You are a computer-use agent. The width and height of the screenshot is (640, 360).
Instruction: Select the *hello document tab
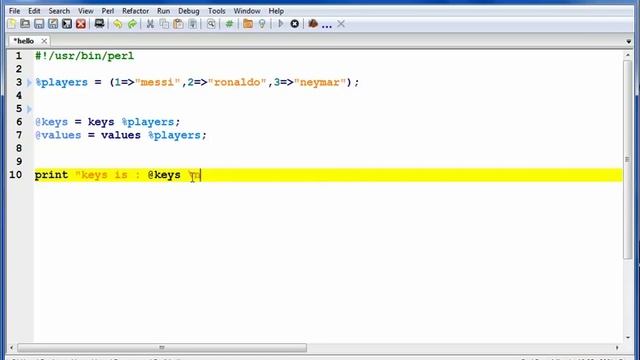click(24, 41)
